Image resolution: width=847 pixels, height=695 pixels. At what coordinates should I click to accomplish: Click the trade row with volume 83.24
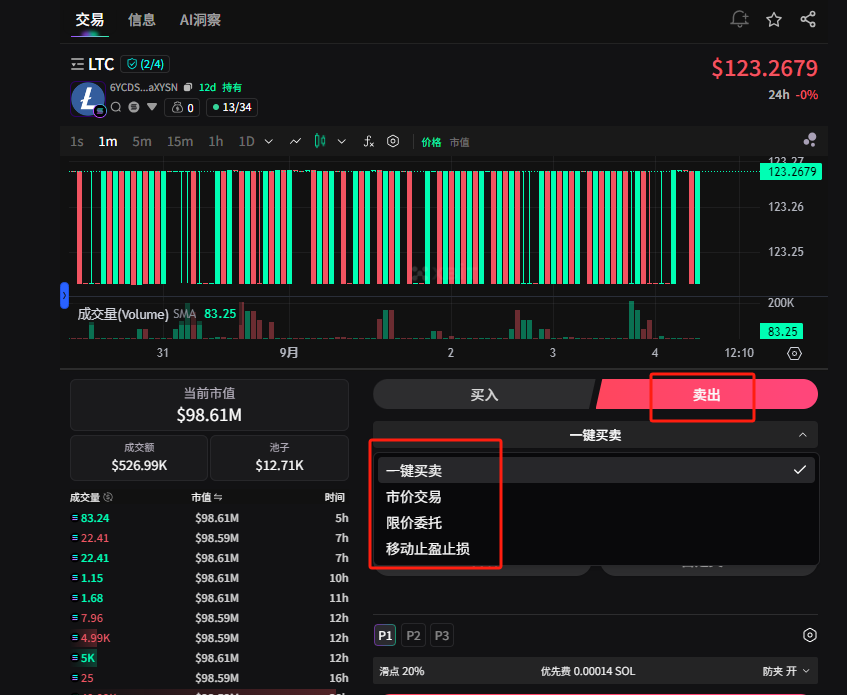[x=210, y=518]
